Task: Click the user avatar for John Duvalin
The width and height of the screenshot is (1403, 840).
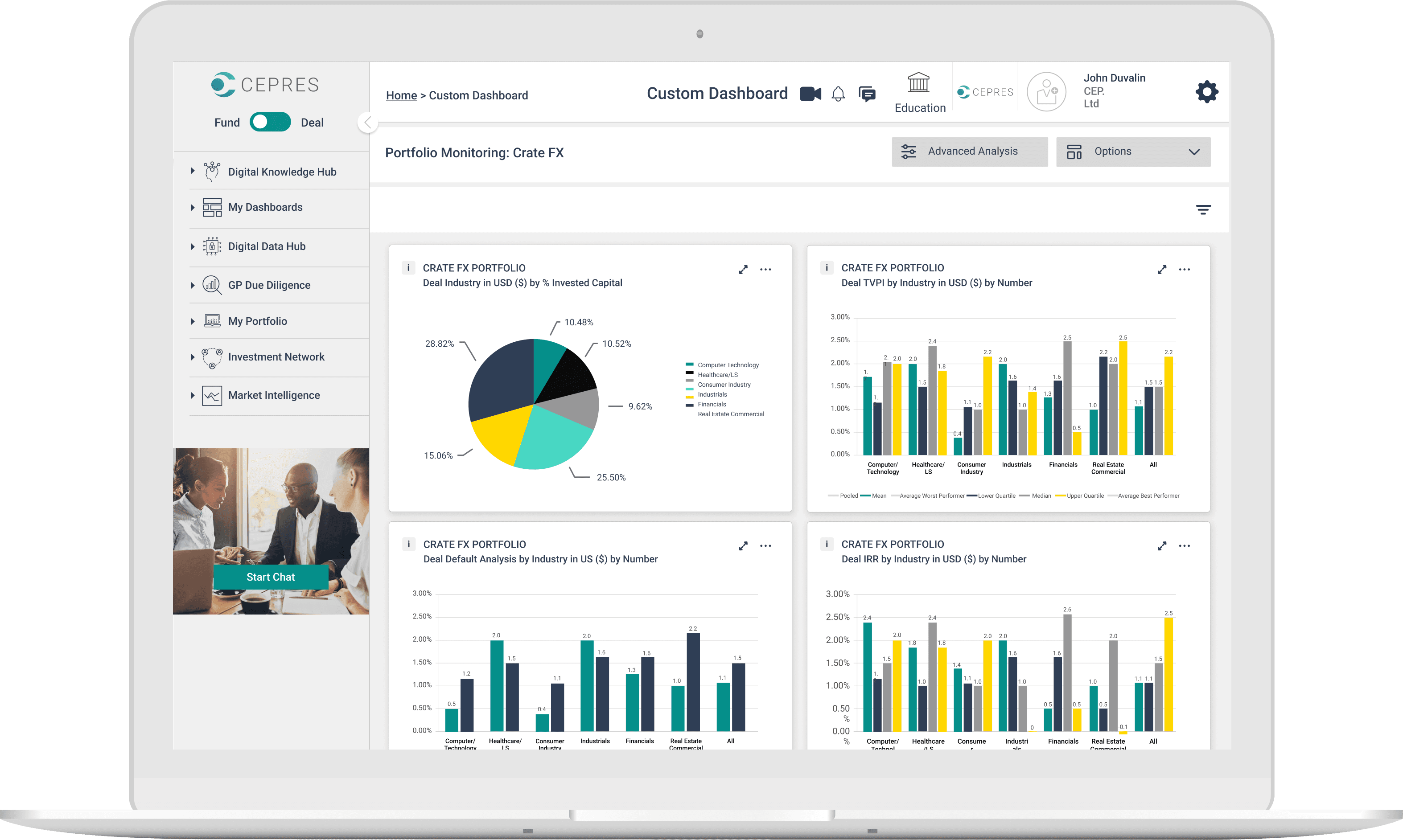Action: tap(1046, 91)
